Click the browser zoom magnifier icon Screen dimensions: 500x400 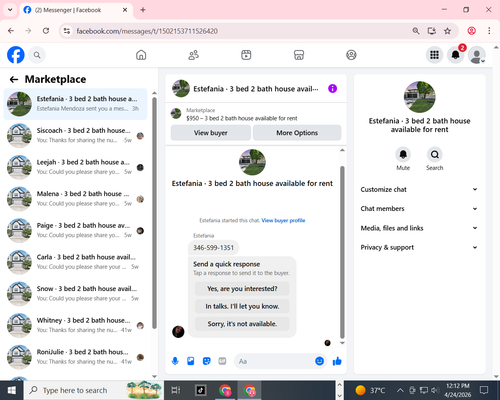(x=416, y=31)
